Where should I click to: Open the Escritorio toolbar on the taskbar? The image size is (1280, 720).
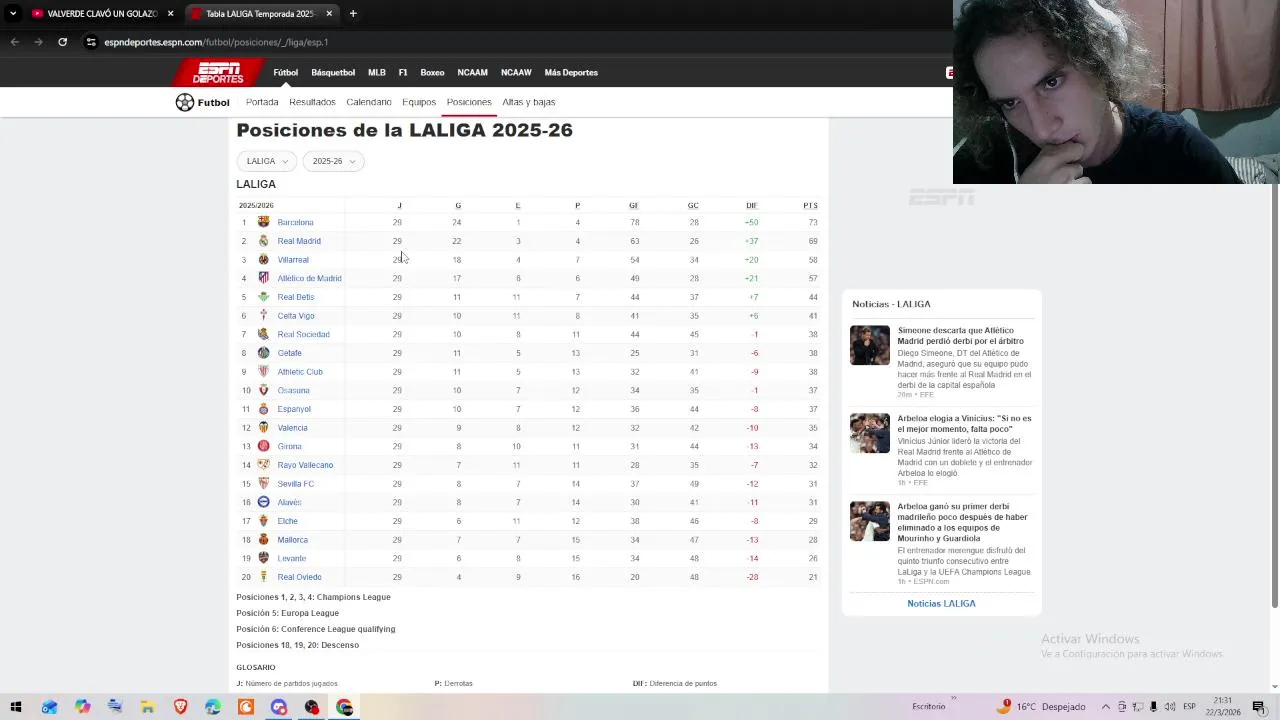click(x=928, y=707)
